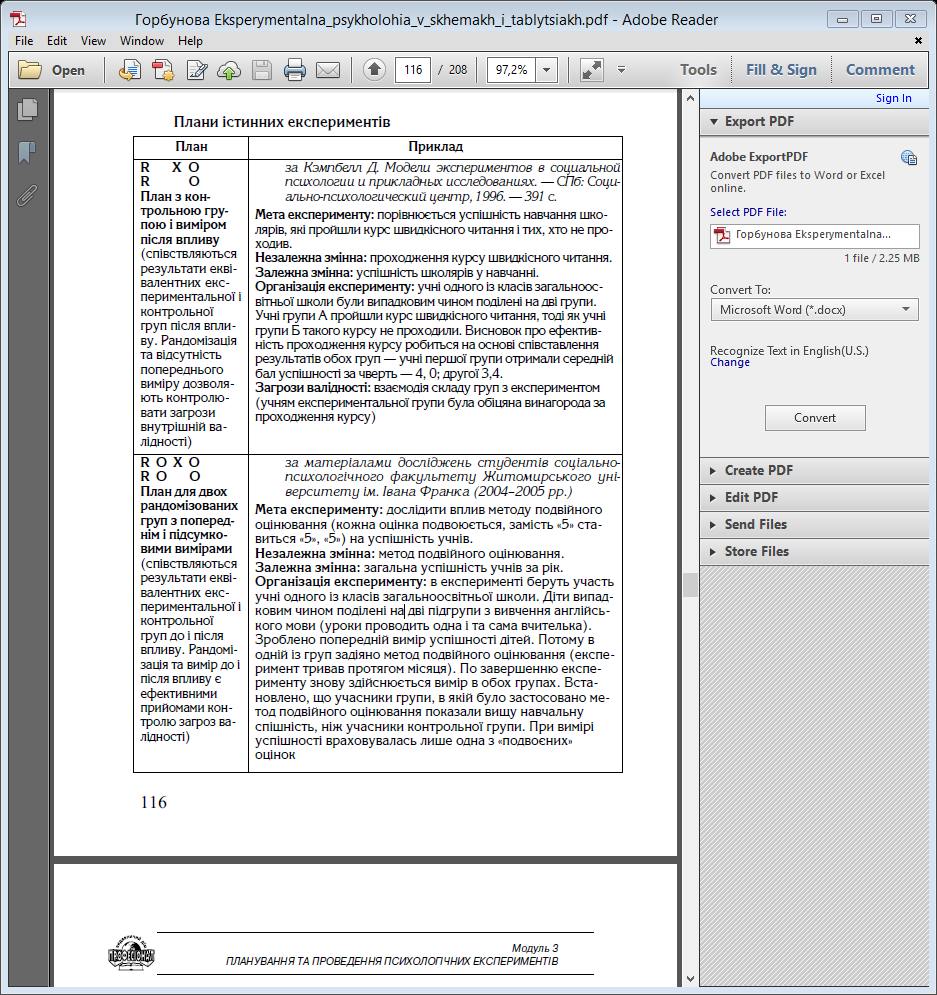Print the document using printer icon
This screenshot has height=995, width=937.
(x=295, y=70)
